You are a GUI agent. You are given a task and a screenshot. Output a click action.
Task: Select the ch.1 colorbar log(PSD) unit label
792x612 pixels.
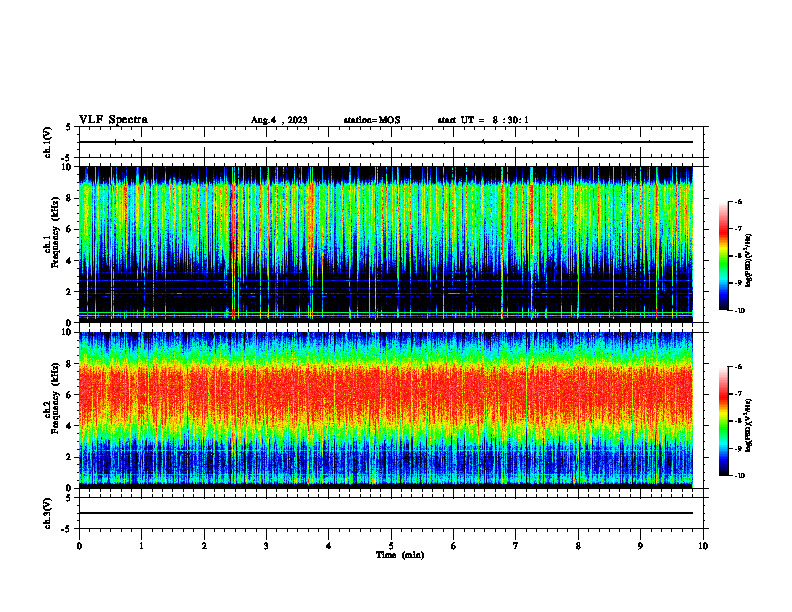(749, 261)
